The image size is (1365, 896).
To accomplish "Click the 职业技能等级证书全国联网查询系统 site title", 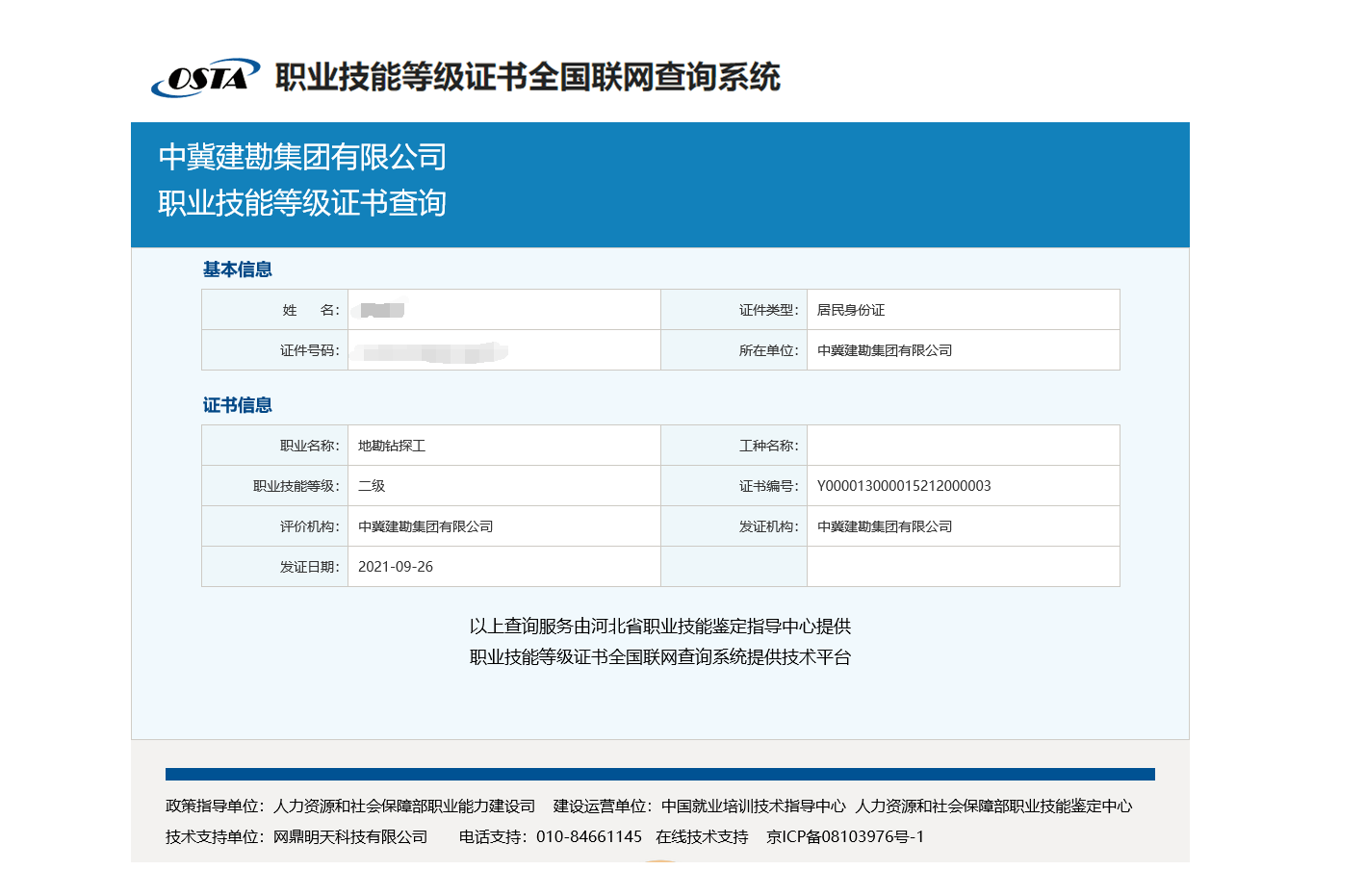I will (527, 77).
